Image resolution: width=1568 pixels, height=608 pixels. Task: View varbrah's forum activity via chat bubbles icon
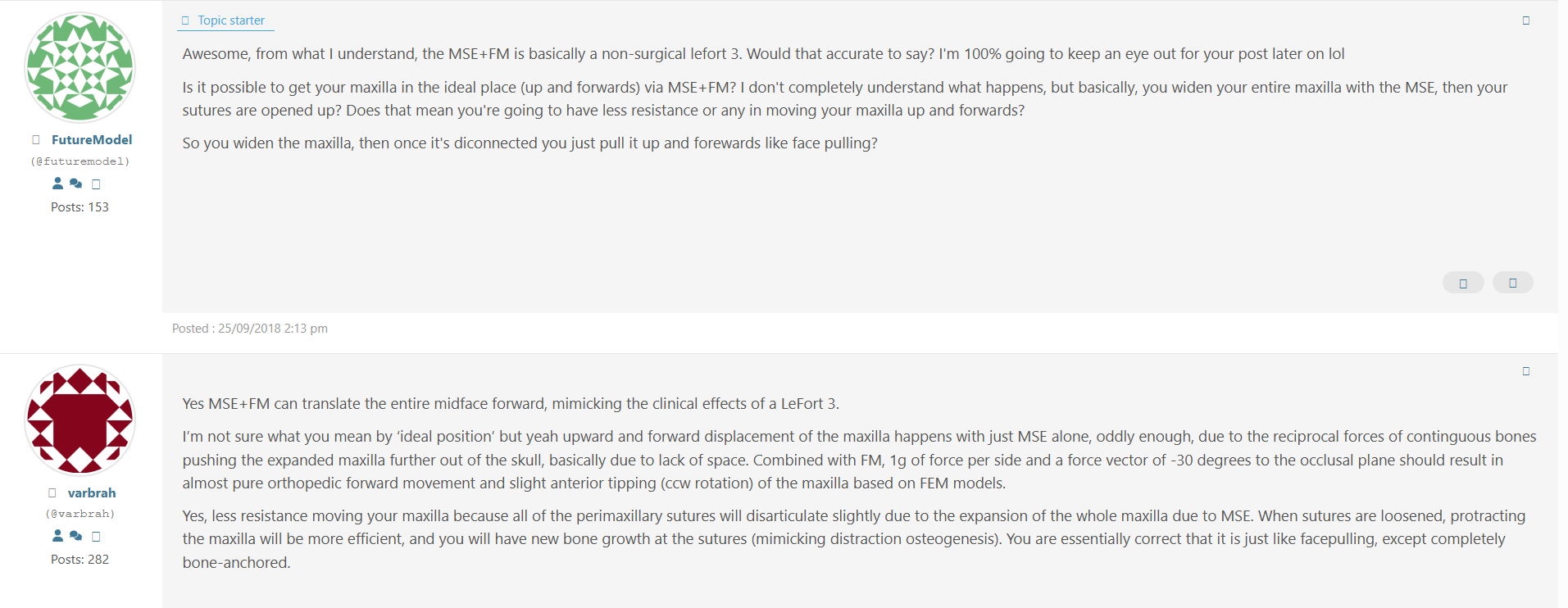click(x=76, y=536)
